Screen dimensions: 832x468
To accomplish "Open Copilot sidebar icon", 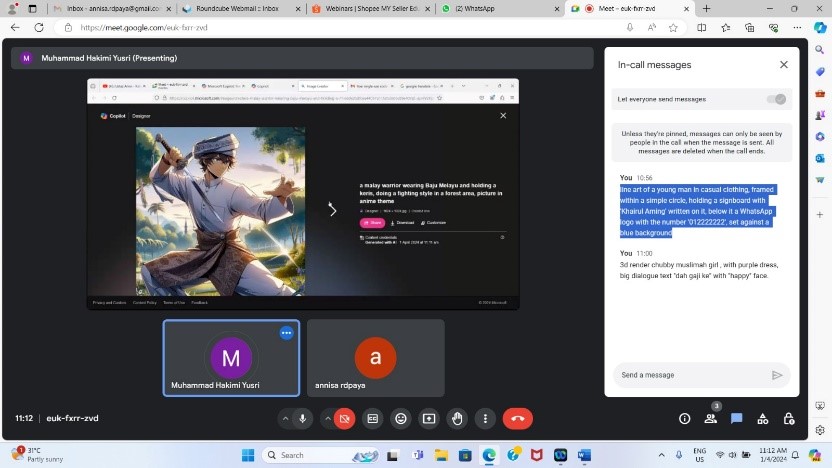I will (820, 28).
